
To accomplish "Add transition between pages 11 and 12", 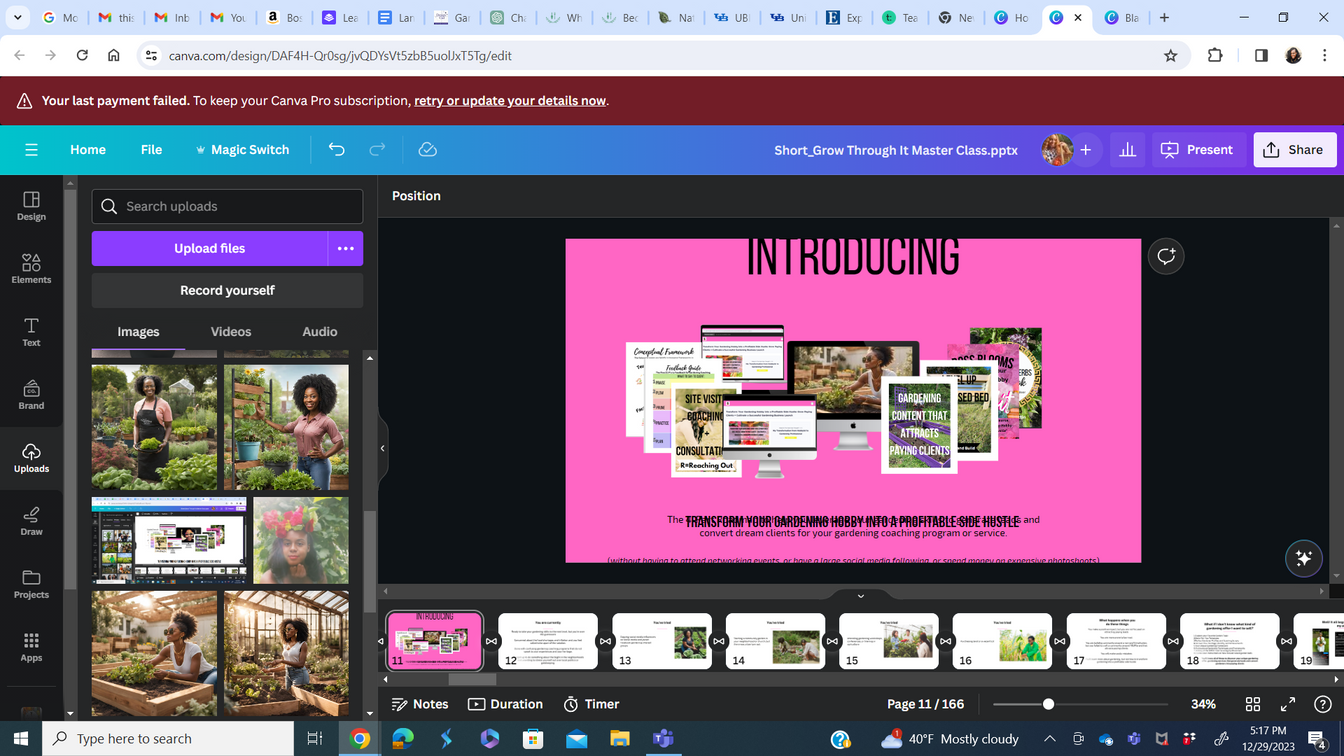I will coord(491,641).
